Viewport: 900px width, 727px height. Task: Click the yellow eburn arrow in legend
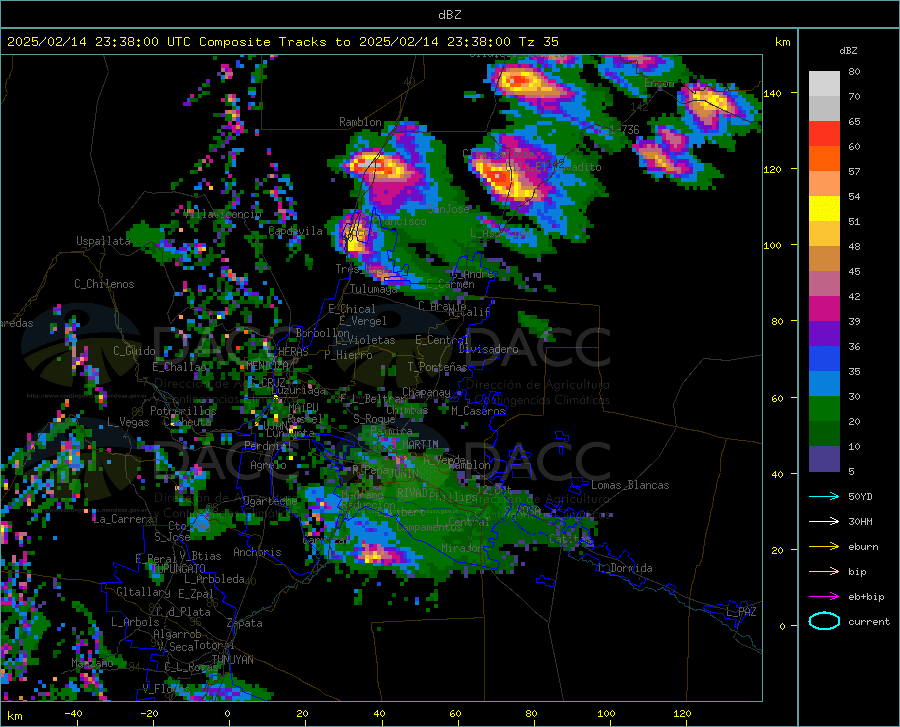tap(824, 547)
